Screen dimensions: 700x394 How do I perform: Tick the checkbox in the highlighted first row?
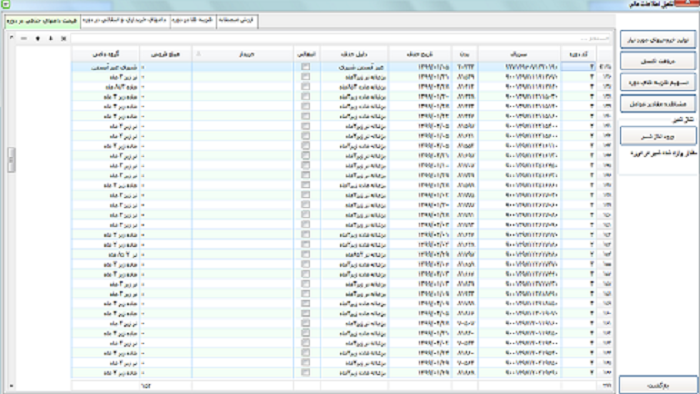pyautogui.click(x=305, y=67)
